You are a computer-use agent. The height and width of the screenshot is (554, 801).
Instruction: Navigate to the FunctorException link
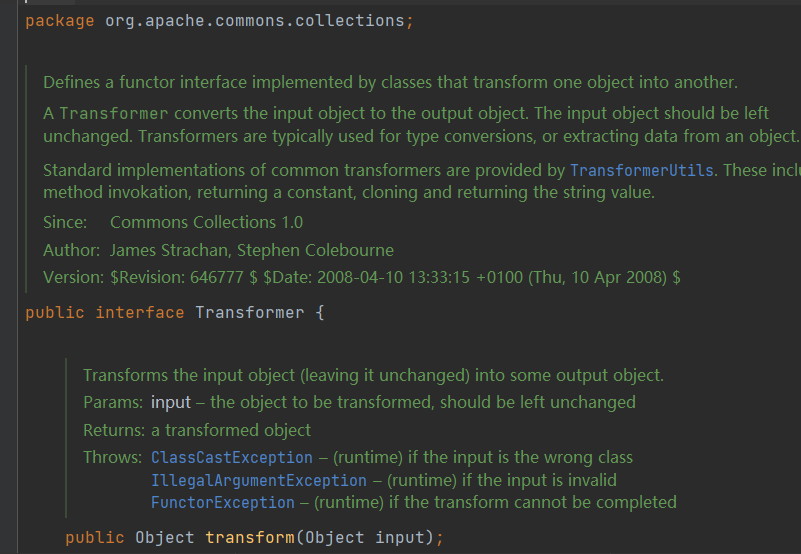[x=223, y=502]
